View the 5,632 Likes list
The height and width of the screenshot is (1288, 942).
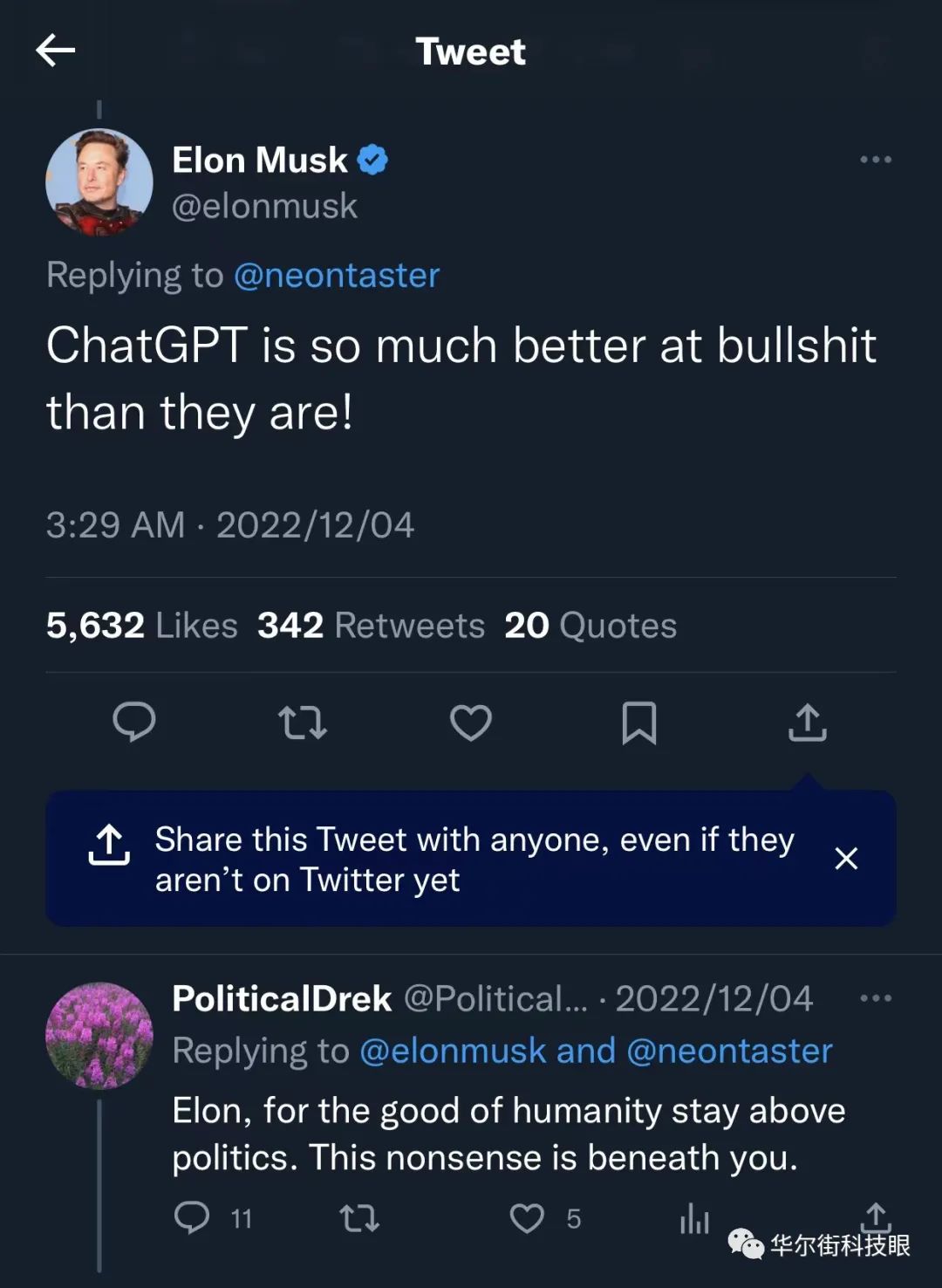141,626
